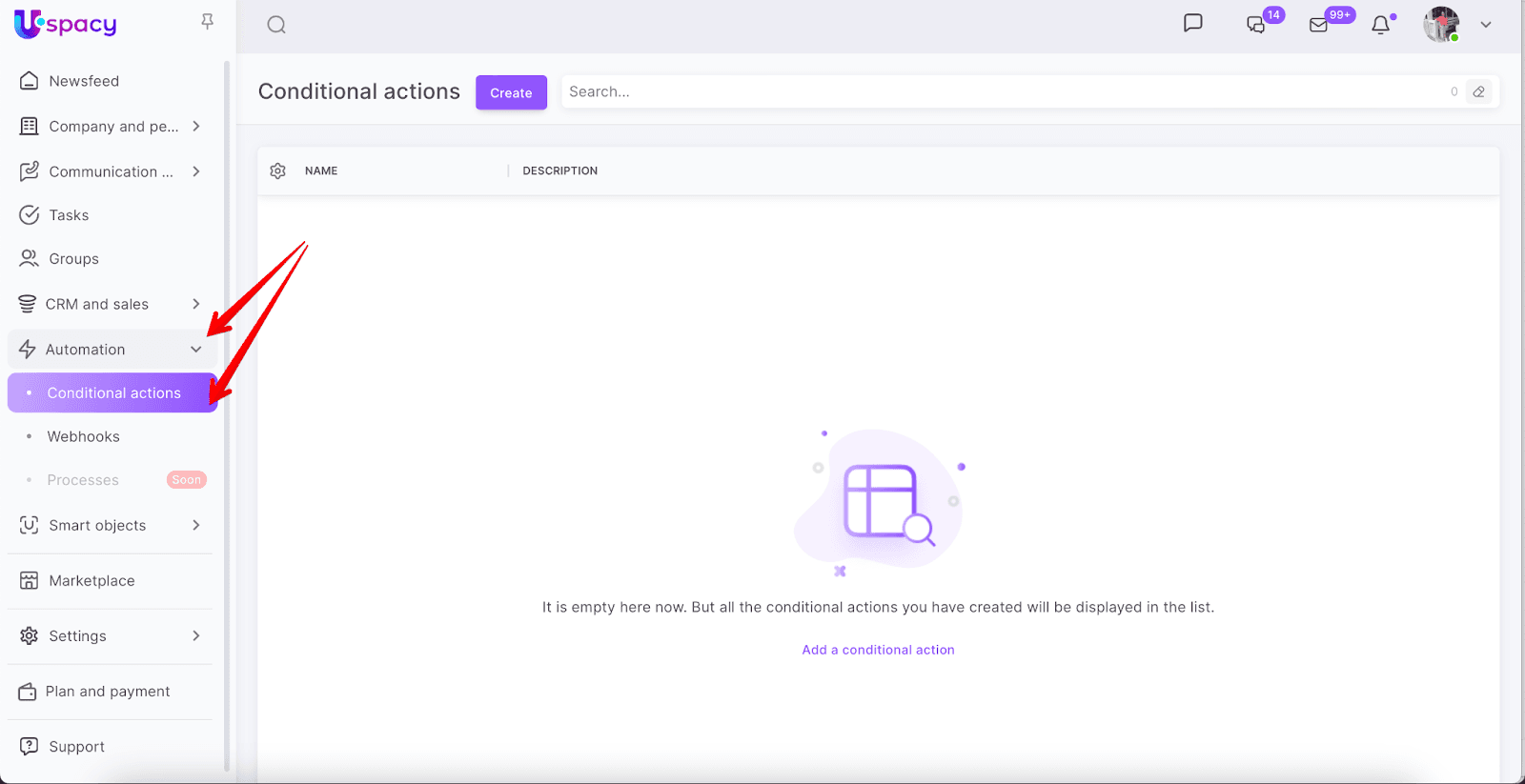Go to Tasks in the sidebar
This screenshot has height=784, width=1525.
tap(69, 215)
